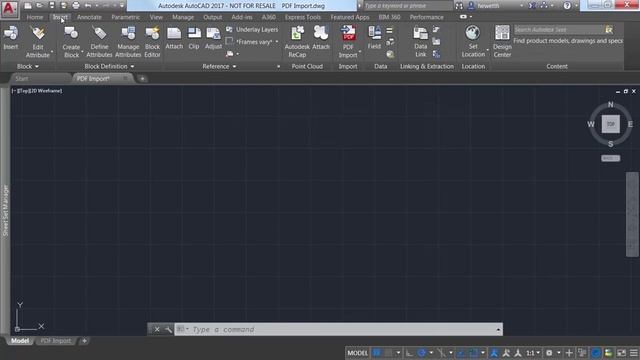Click the Create Block tool
Viewport: 640px width, 360px height.
coord(71,42)
